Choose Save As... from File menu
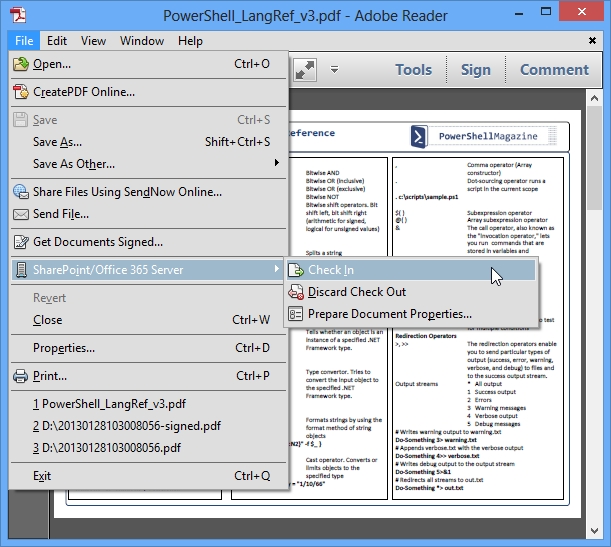611x547 pixels. tap(148, 142)
